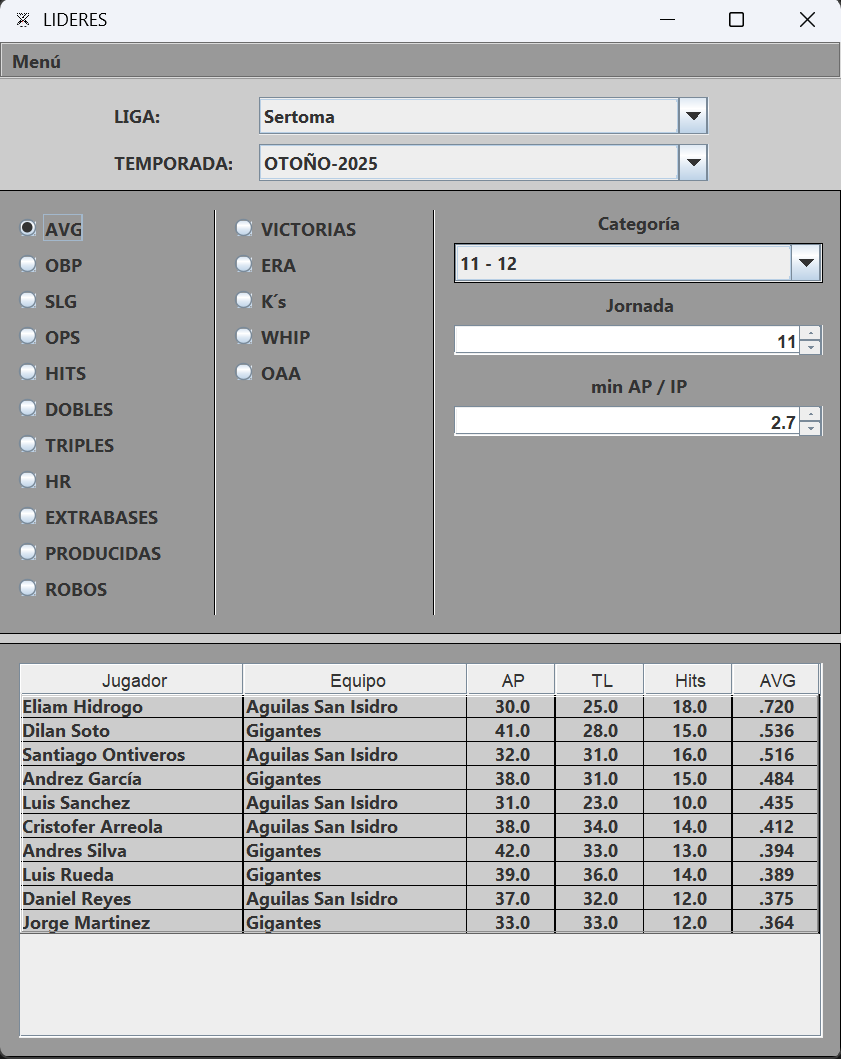This screenshot has width=841, height=1059.
Task: Click the LIDERES app icon in title bar
Action: (23, 20)
